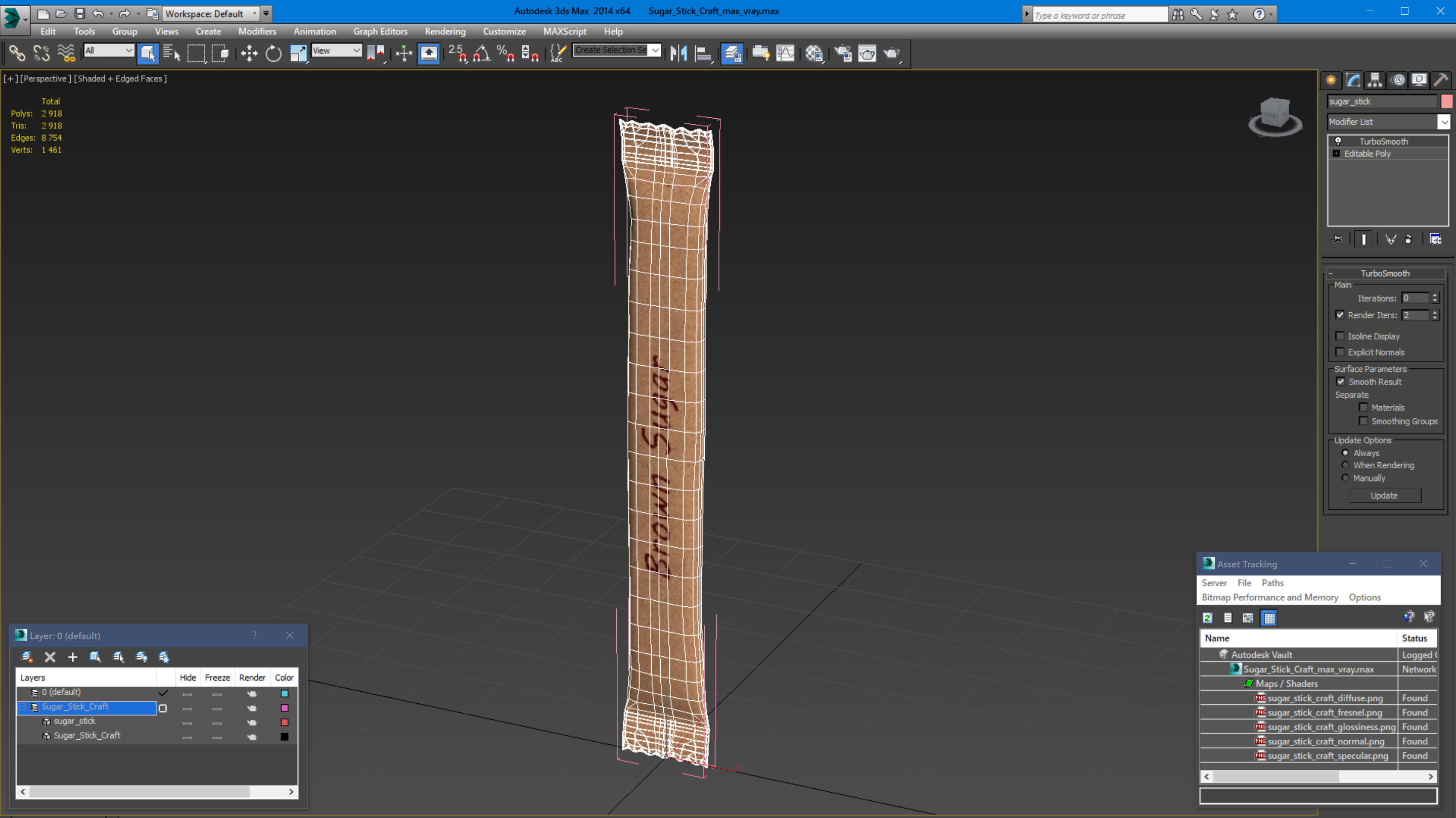Open the Paths menu in Asset Tracking
1456x818 pixels.
[x=1272, y=583]
